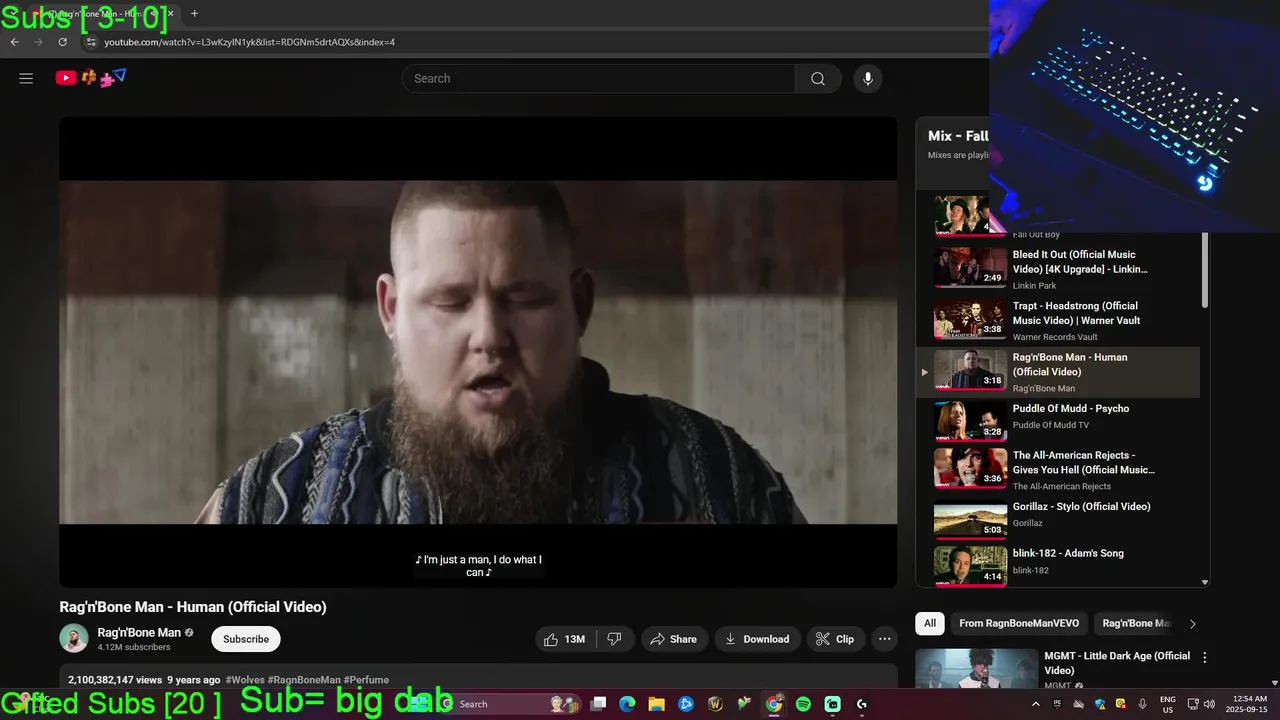Open site information icon in address bar

91,42
